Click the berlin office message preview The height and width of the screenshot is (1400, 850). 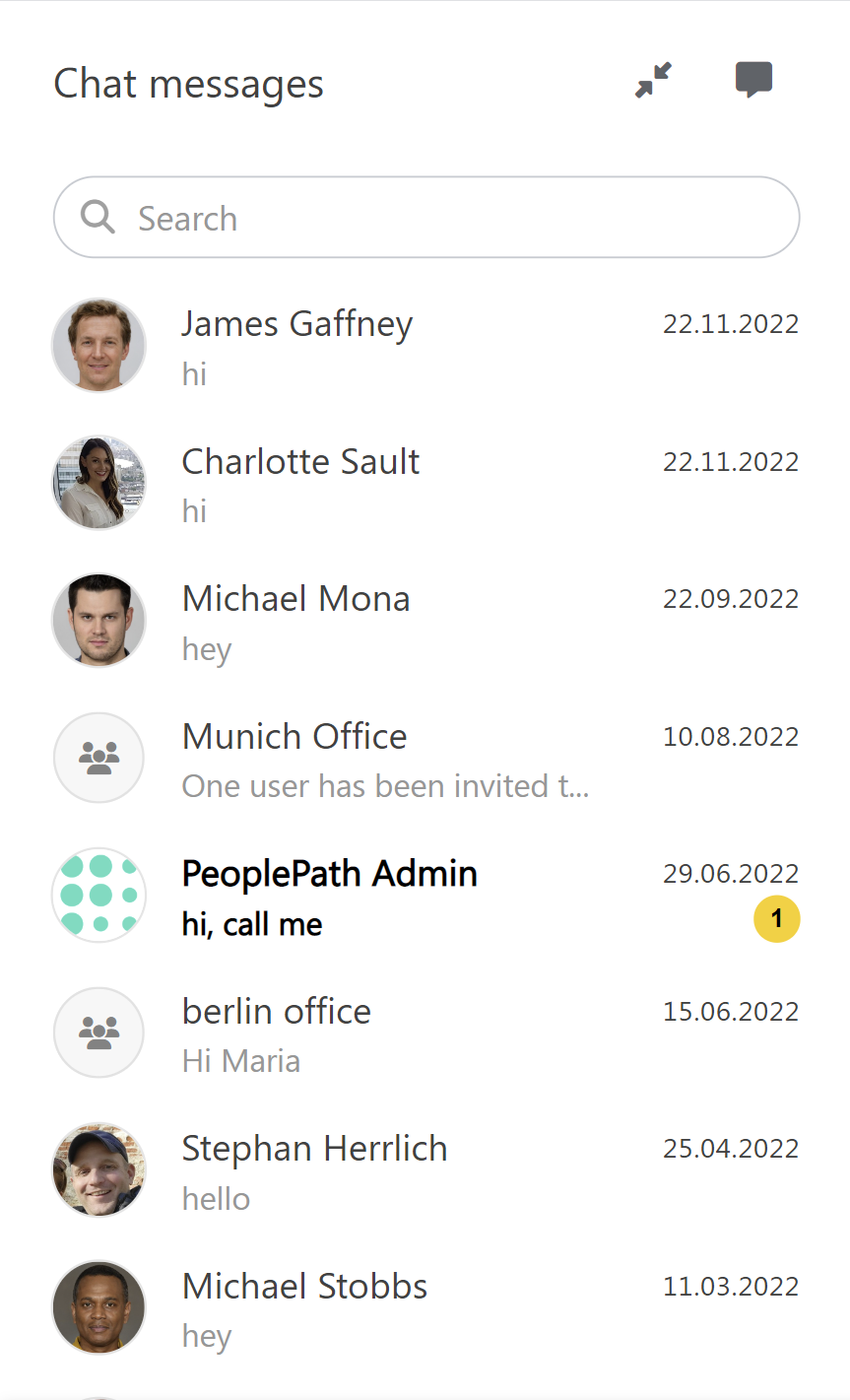point(241,1060)
